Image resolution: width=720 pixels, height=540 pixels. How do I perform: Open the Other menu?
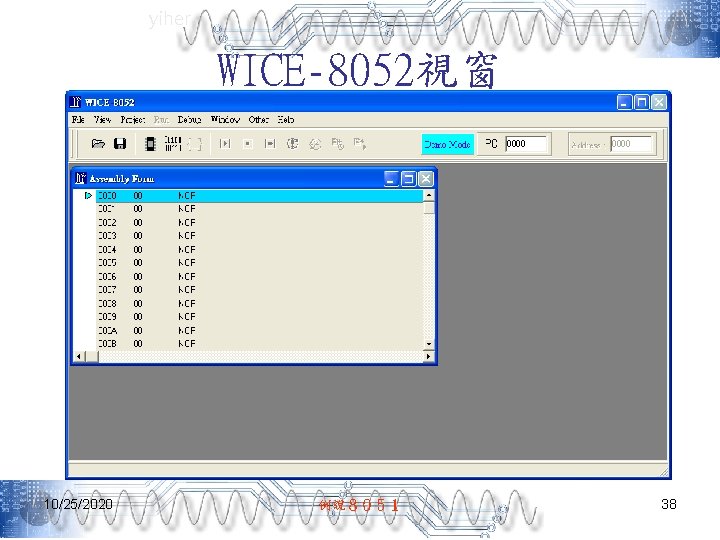(259, 119)
